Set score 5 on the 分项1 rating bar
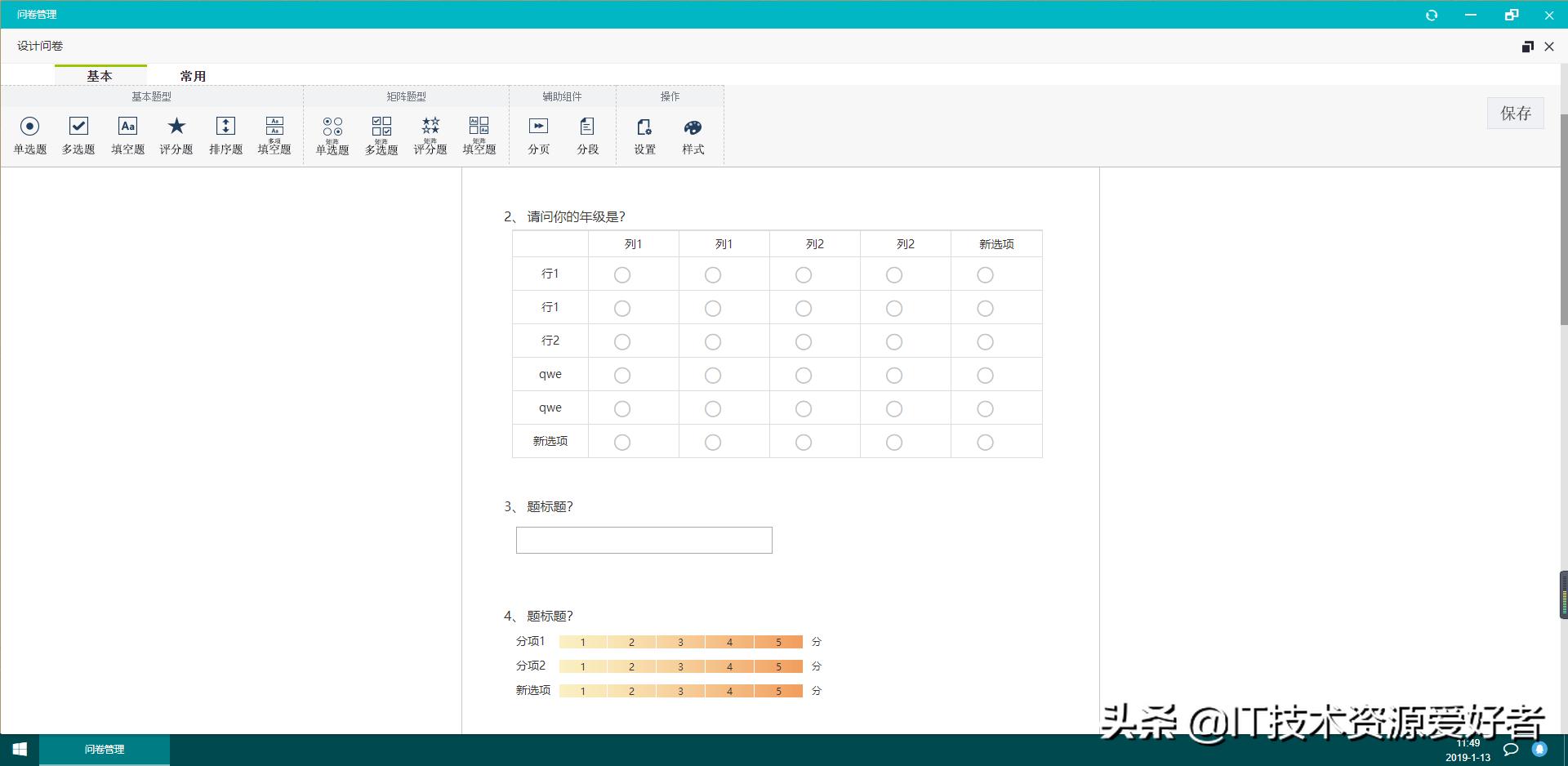The width and height of the screenshot is (1568, 766). pyautogui.click(x=778, y=642)
